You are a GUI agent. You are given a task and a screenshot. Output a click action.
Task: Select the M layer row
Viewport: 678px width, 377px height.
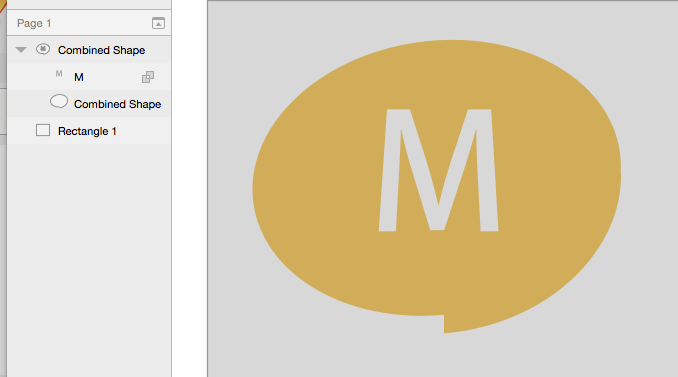(x=89, y=77)
